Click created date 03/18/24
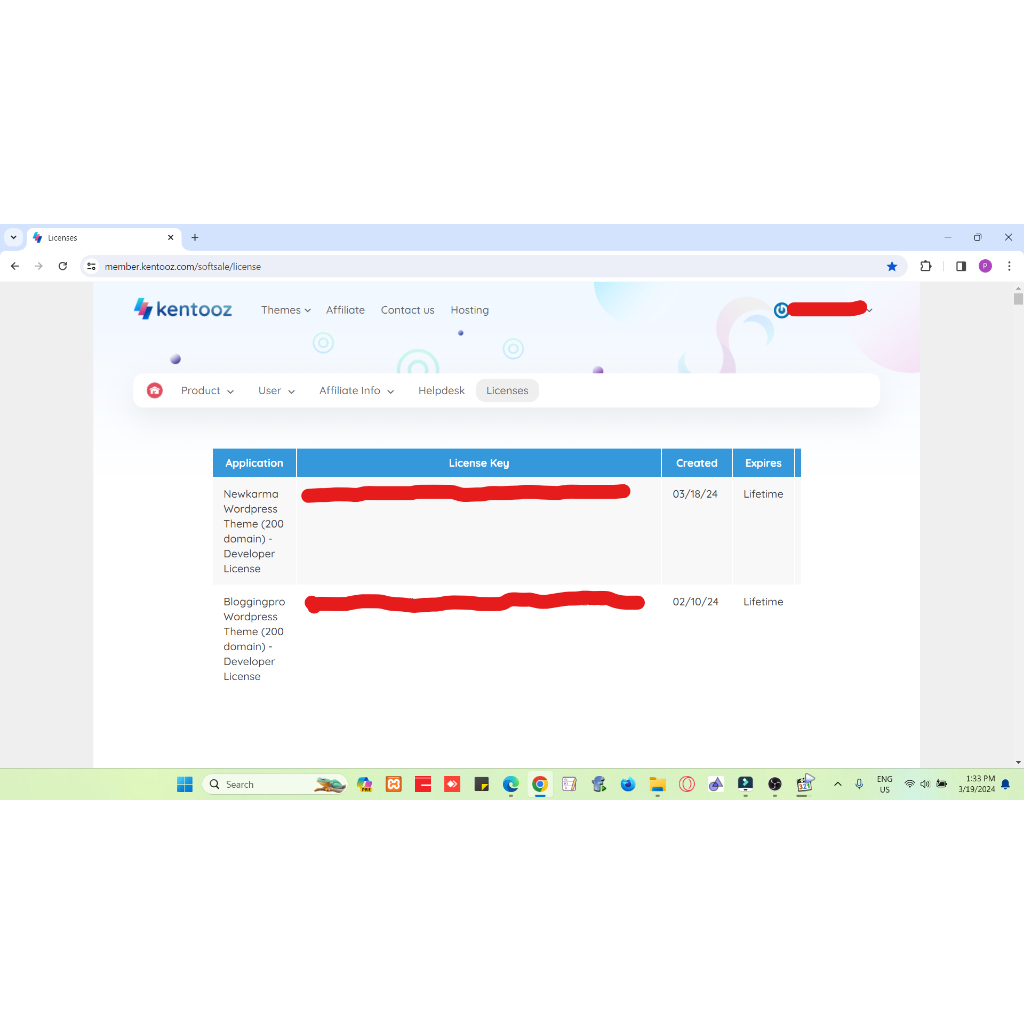Image resolution: width=1024 pixels, height=1024 pixels. pos(695,494)
